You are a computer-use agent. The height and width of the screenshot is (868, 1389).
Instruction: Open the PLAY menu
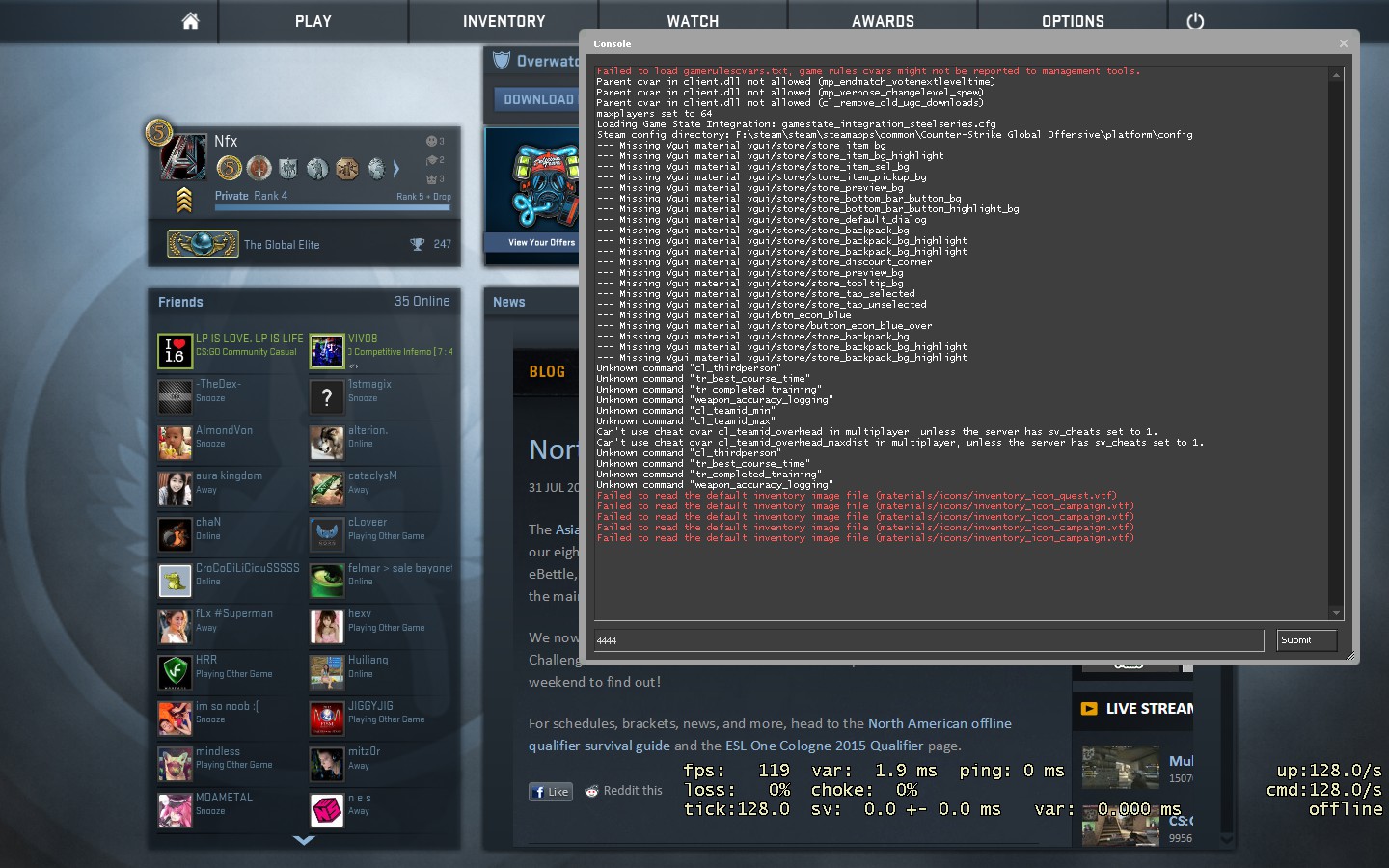pyautogui.click(x=313, y=21)
